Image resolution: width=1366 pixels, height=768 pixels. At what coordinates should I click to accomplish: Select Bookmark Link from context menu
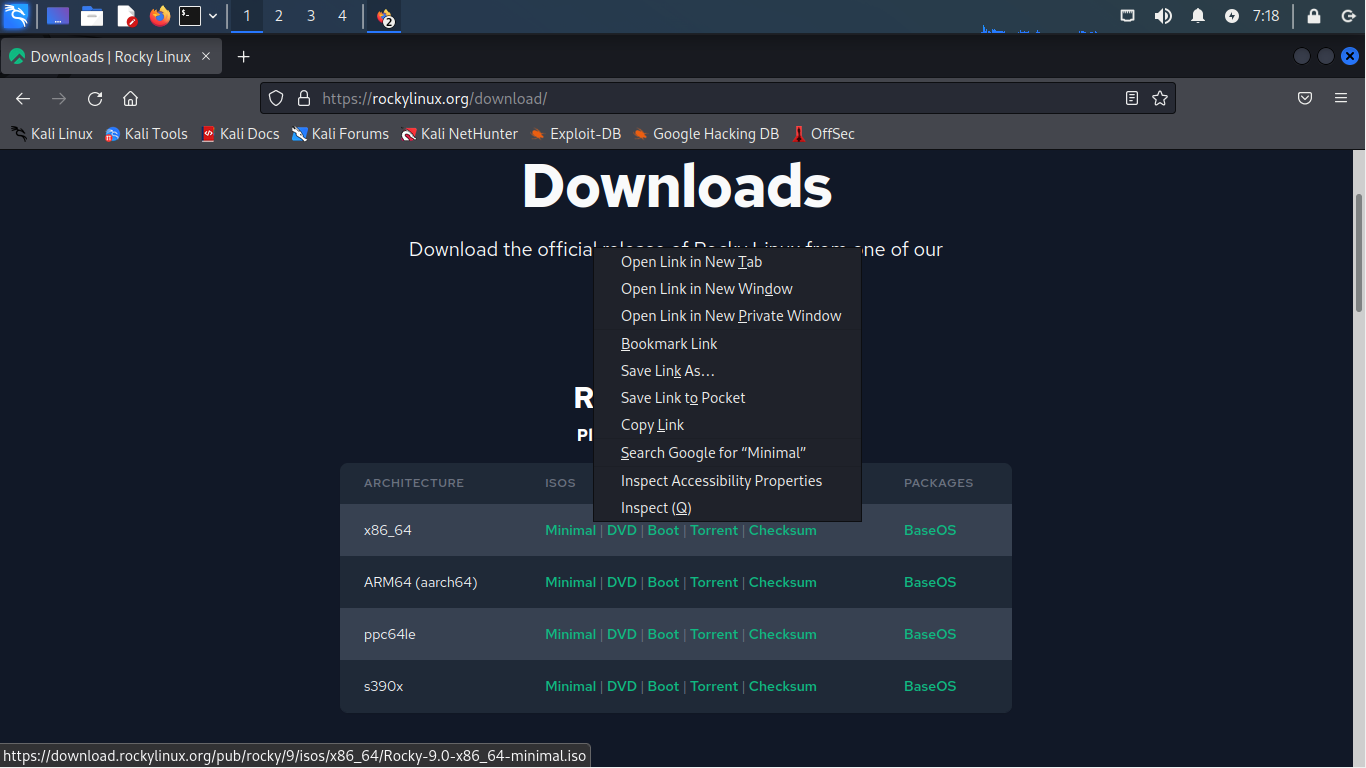click(727, 344)
